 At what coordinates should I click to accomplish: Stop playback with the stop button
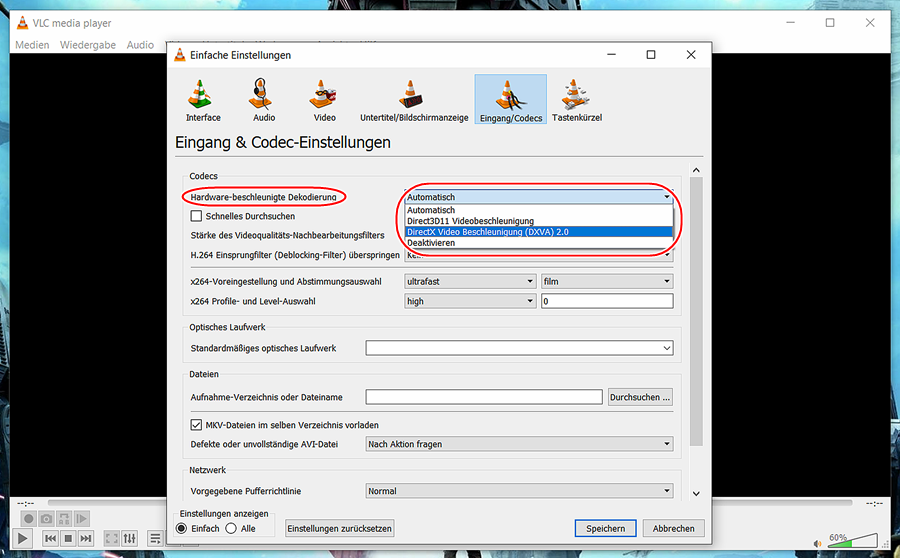point(68,538)
